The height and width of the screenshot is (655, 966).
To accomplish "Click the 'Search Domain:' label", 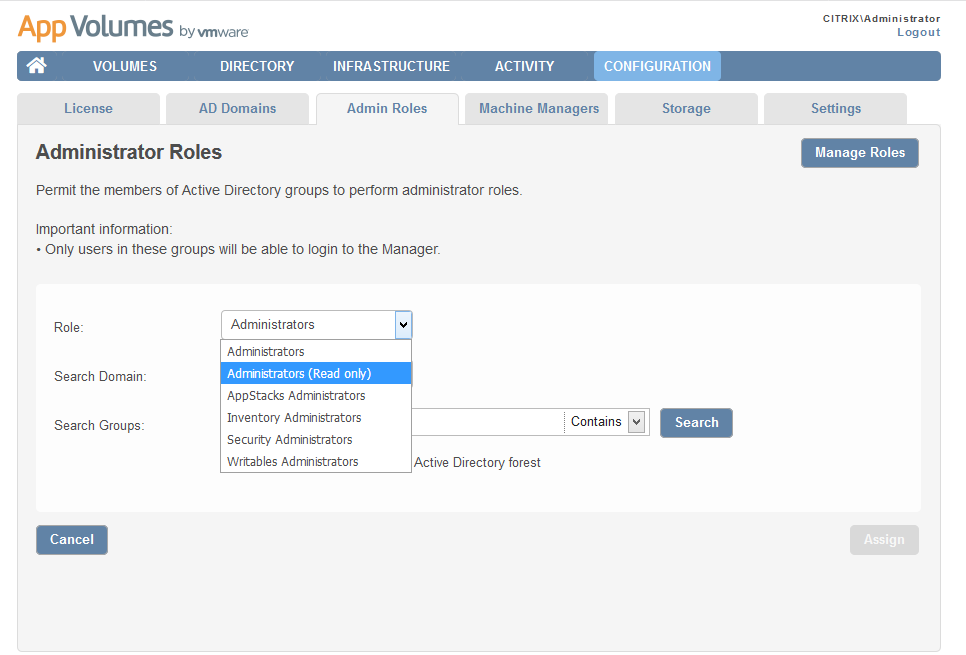I will [100, 376].
